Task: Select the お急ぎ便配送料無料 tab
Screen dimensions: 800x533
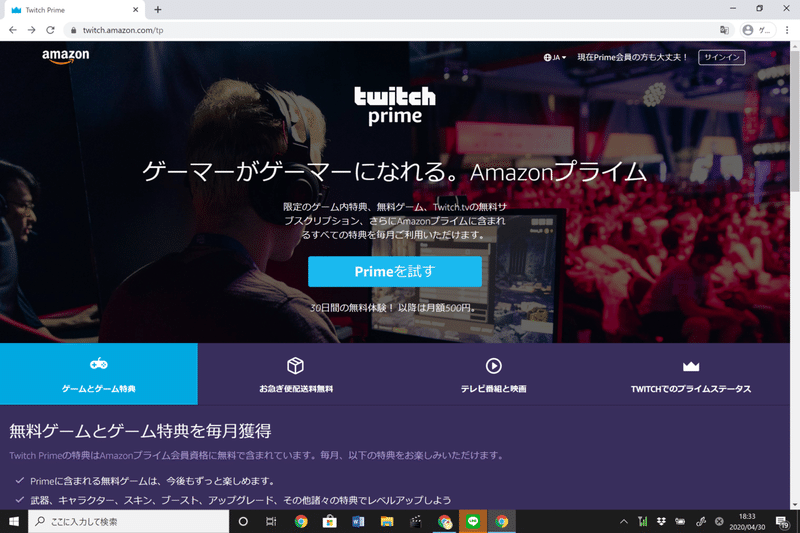Action: coord(296,374)
